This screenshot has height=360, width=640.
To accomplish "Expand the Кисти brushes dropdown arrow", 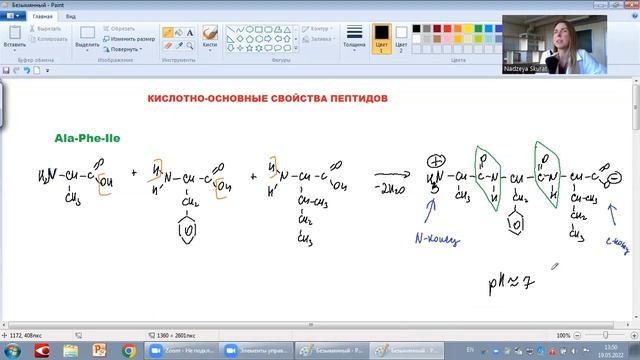I will click(210, 50).
